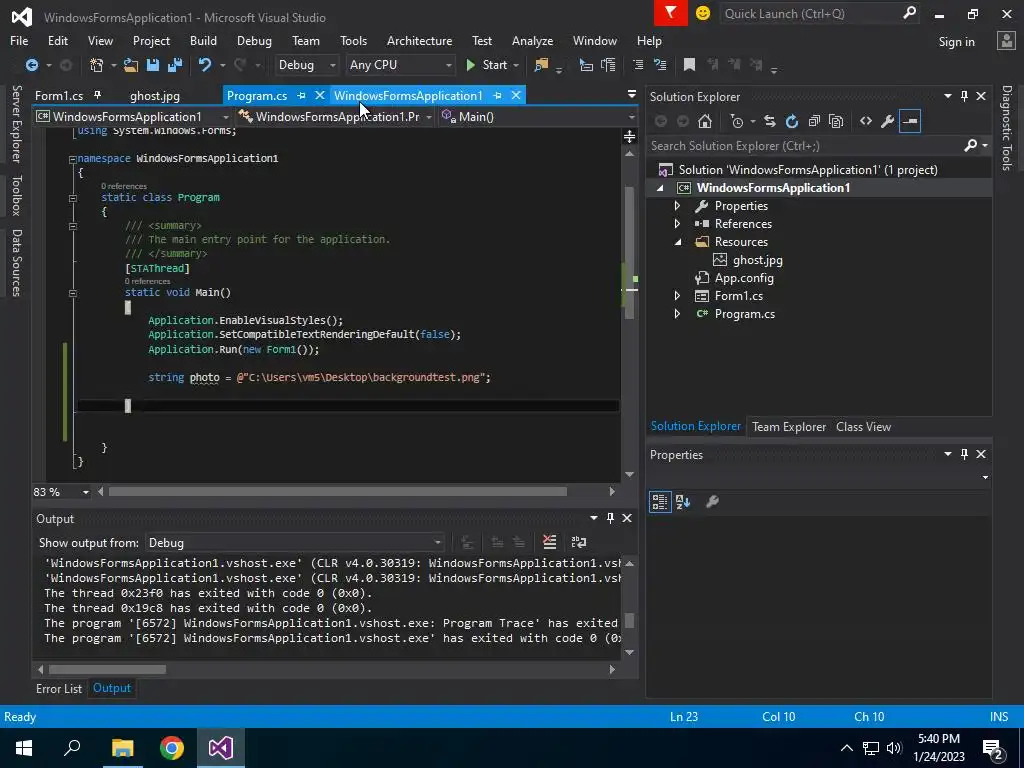Screen dimensions: 1024x768
Task: Switch to the Team Explorer tab
Action: pyautogui.click(x=789, y=426)
